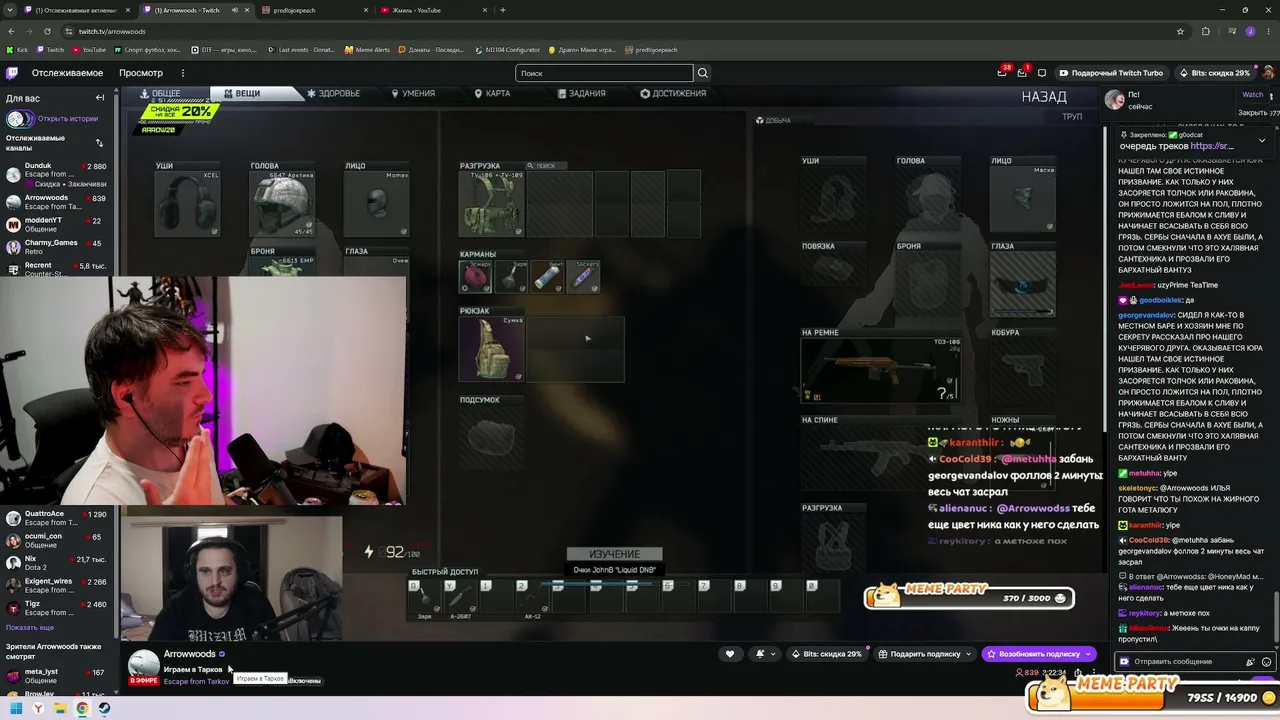
Task: Open the Twitch top-nav more options menu
Action: (x=183, y=73)
